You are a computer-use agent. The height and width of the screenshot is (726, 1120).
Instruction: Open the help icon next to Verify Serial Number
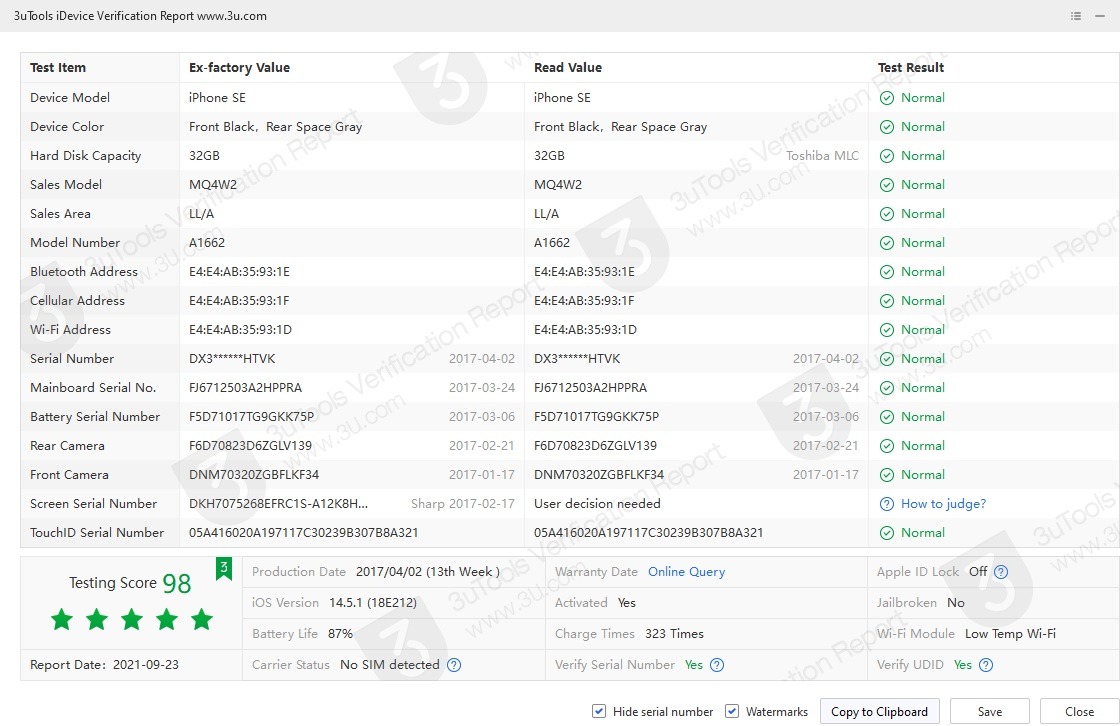click(x=716, y=665)
